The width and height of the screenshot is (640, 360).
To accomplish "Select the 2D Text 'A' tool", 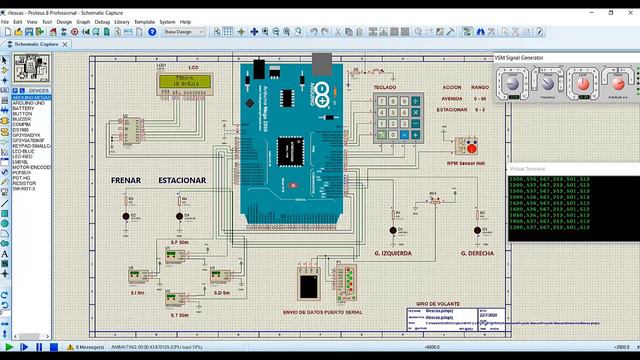I will 4,254.
